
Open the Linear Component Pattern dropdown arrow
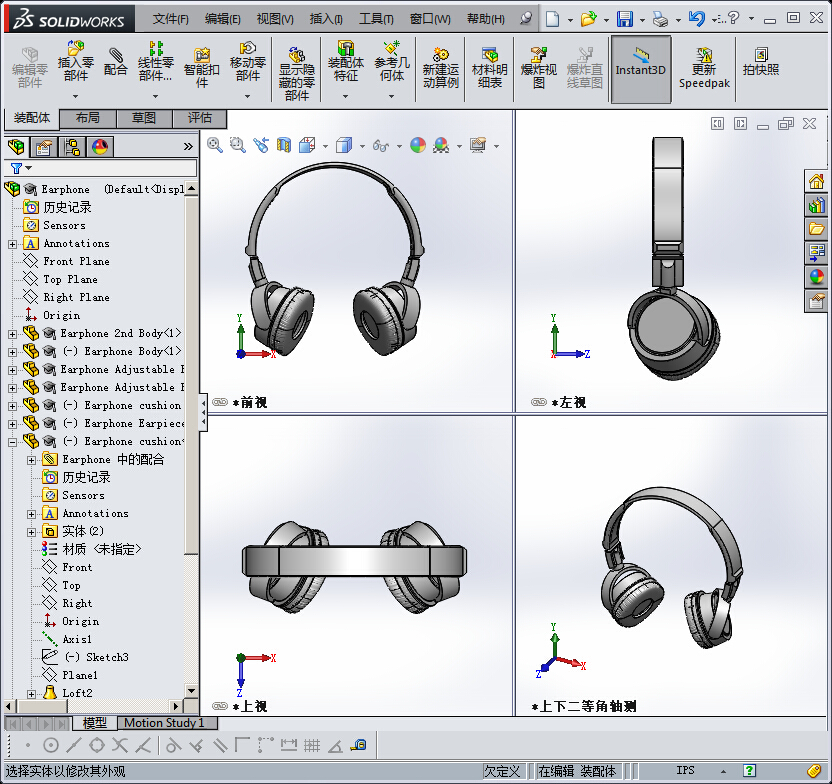point(156,96)
